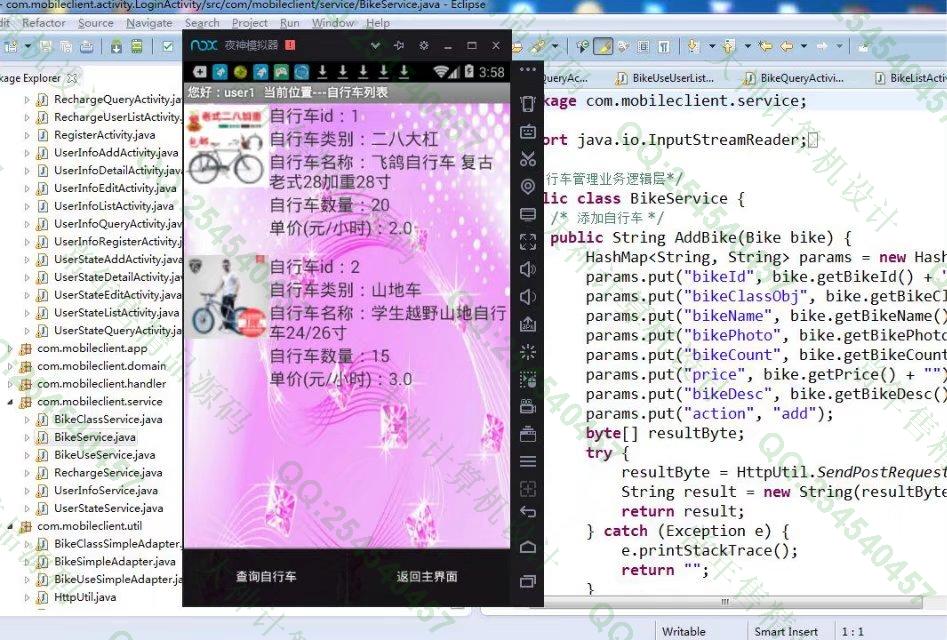Image resolution: width=947 pixels, height=640 pixels.
Task: Go to Eclipse last edit location arrow
Action: point(765,46)
